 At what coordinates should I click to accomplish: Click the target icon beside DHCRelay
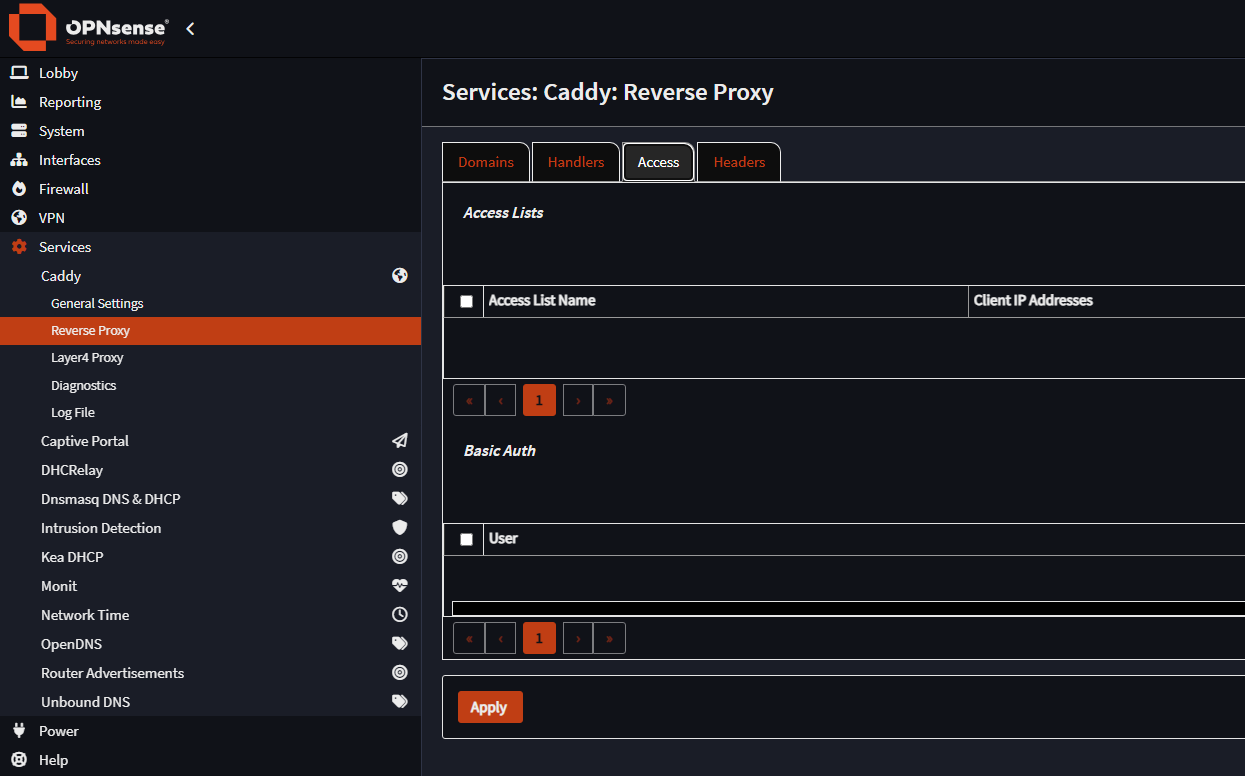[x=400, y=470]
